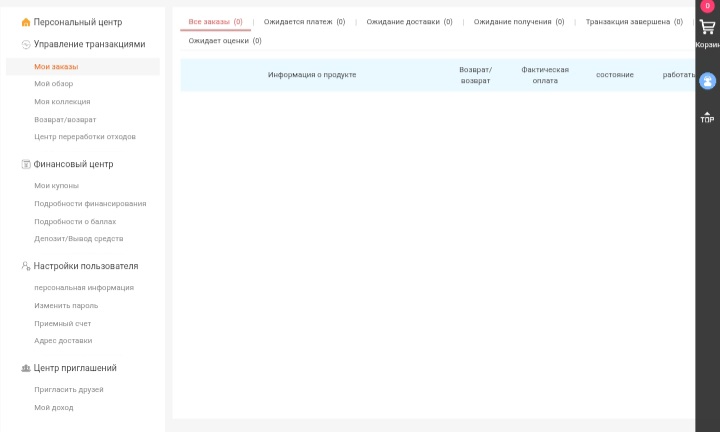The height and width of the screenshot is (432, 720).
Task: Open Мои заказы in sidebar
Action: tap(56, 67)
